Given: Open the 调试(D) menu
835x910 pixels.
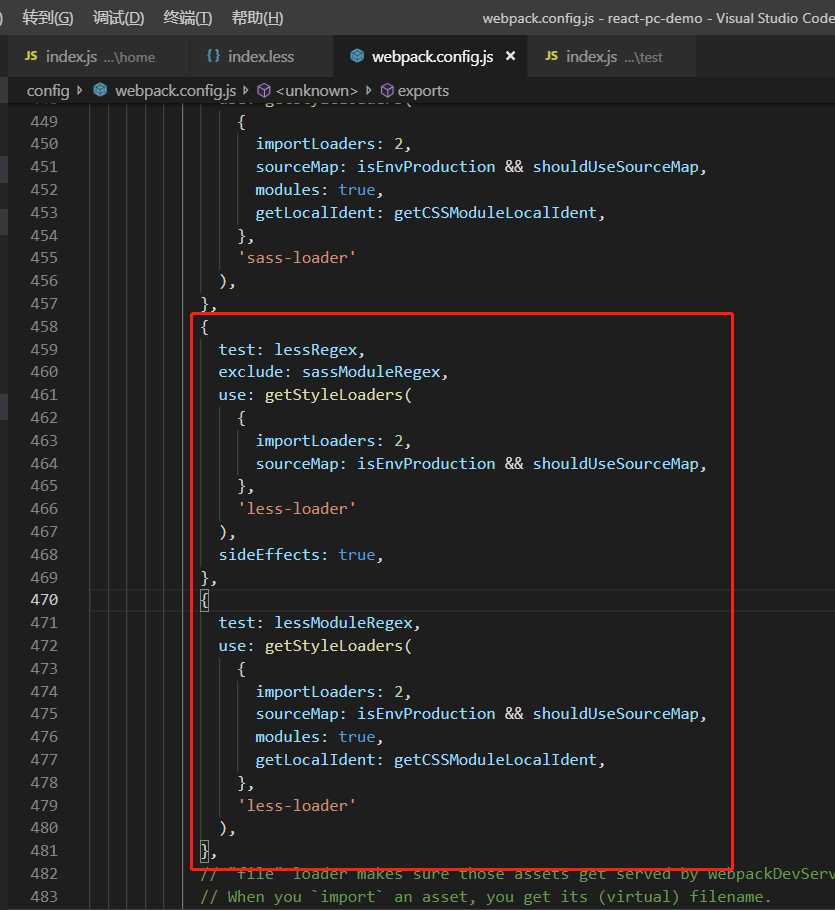Looking at the screenshot, I should pyautogui.click(x=118, y=18).
